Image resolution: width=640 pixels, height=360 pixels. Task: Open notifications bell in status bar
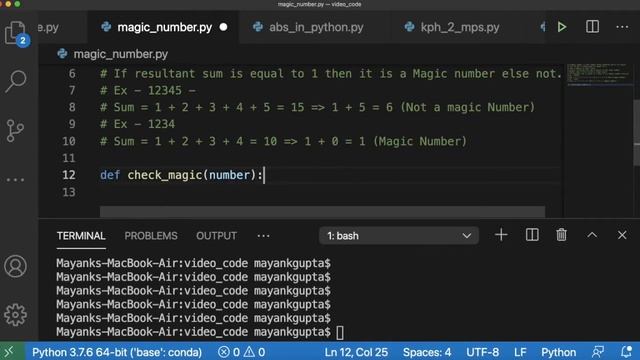(x=627, y=352)
